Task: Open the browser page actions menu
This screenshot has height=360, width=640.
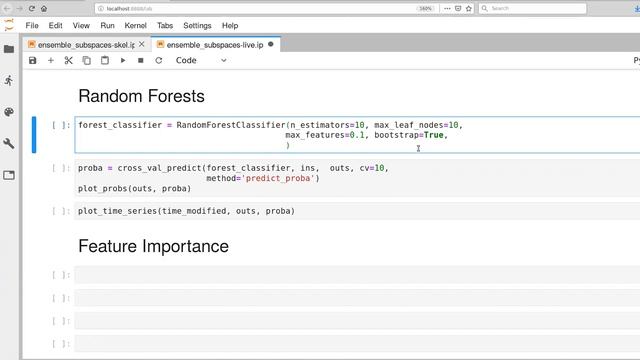Action: 447,8
